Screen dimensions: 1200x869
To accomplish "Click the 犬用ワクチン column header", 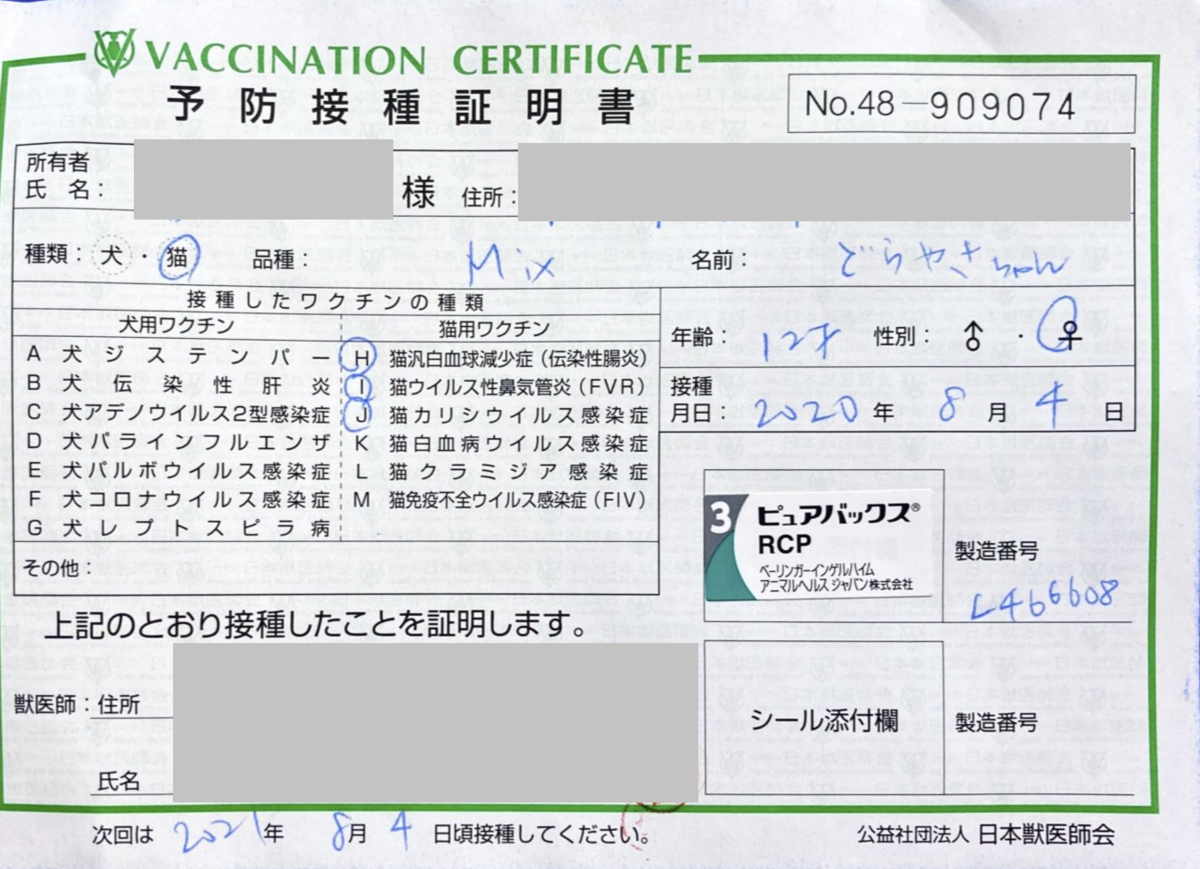I will (x=178, y=327).
